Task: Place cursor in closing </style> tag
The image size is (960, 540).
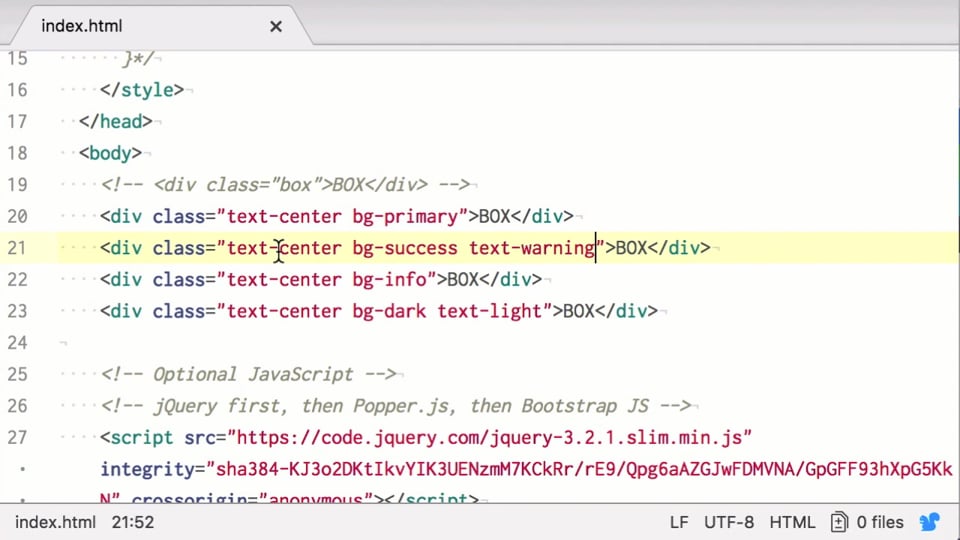Action: [x=142, y=90]
